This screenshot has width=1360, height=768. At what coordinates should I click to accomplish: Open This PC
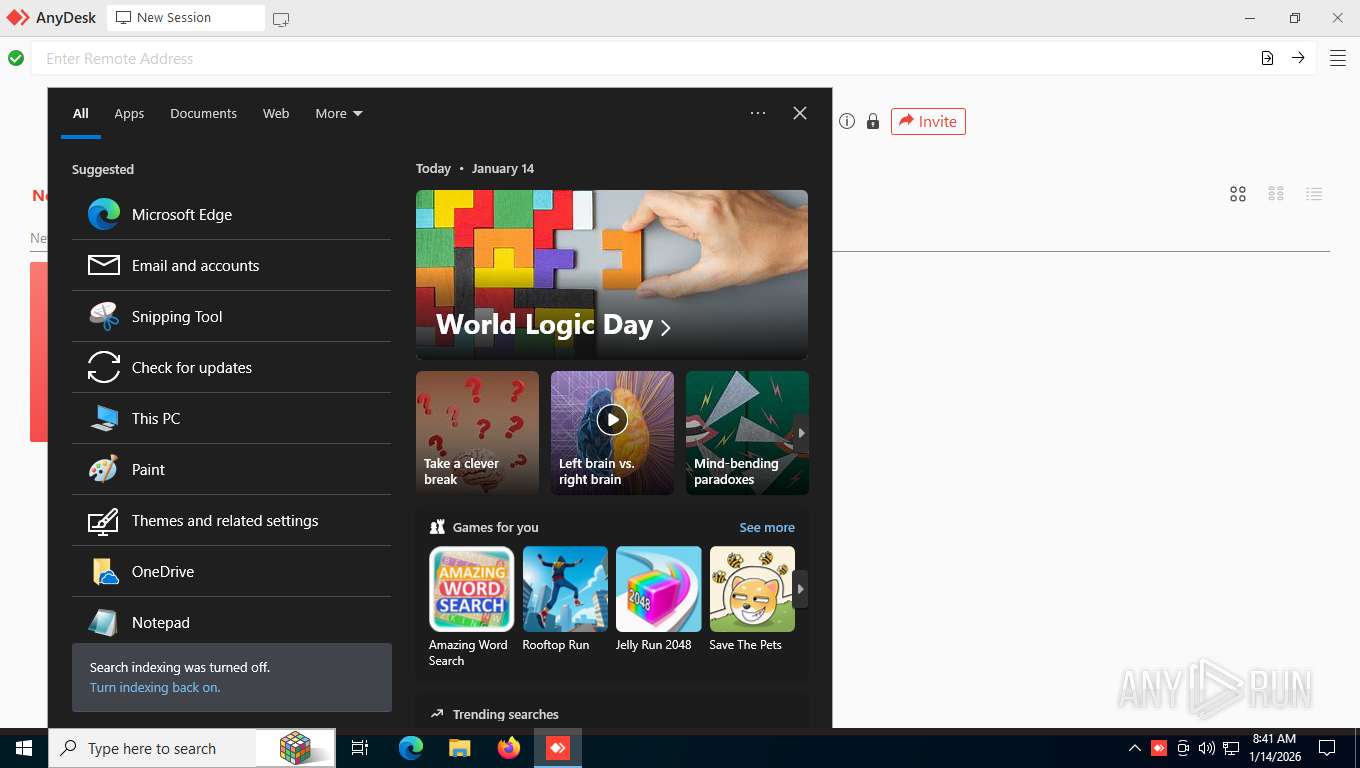coord(231,418)
